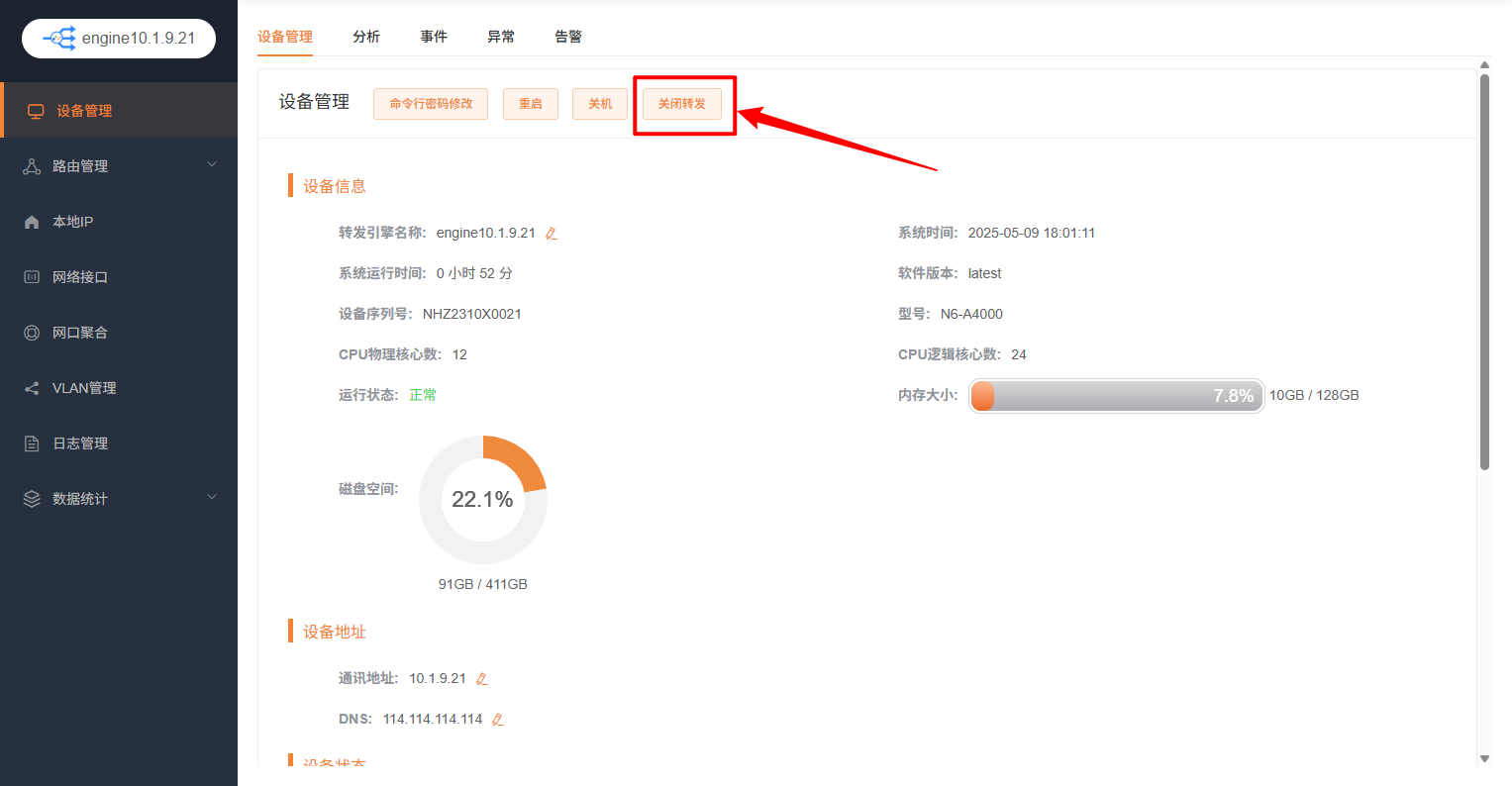The image size is (1512, 786).
Task: Select the 事件 tab
Action: pos(434,36)
